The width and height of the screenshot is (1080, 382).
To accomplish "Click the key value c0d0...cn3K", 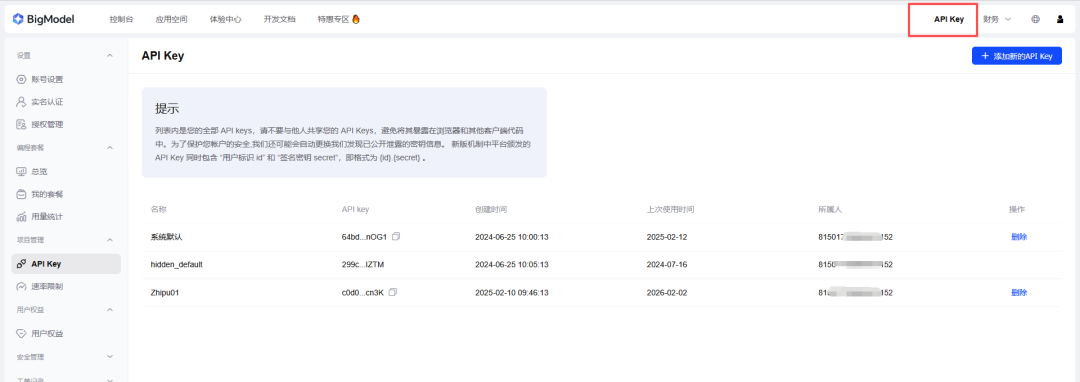I will pyautogui.click(x=362, y=293).
